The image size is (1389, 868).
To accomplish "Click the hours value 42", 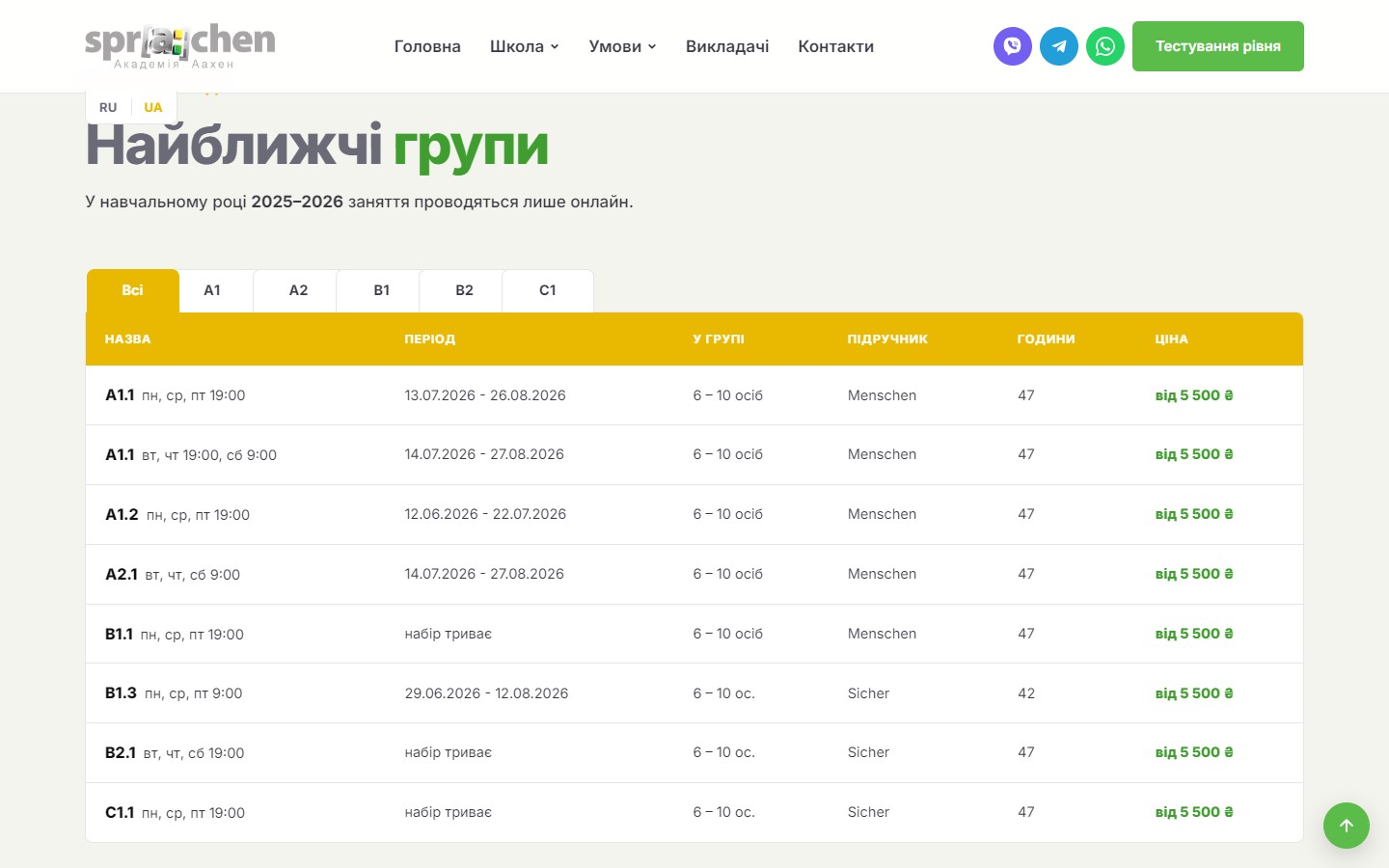I will click(x=1026, y=693).
